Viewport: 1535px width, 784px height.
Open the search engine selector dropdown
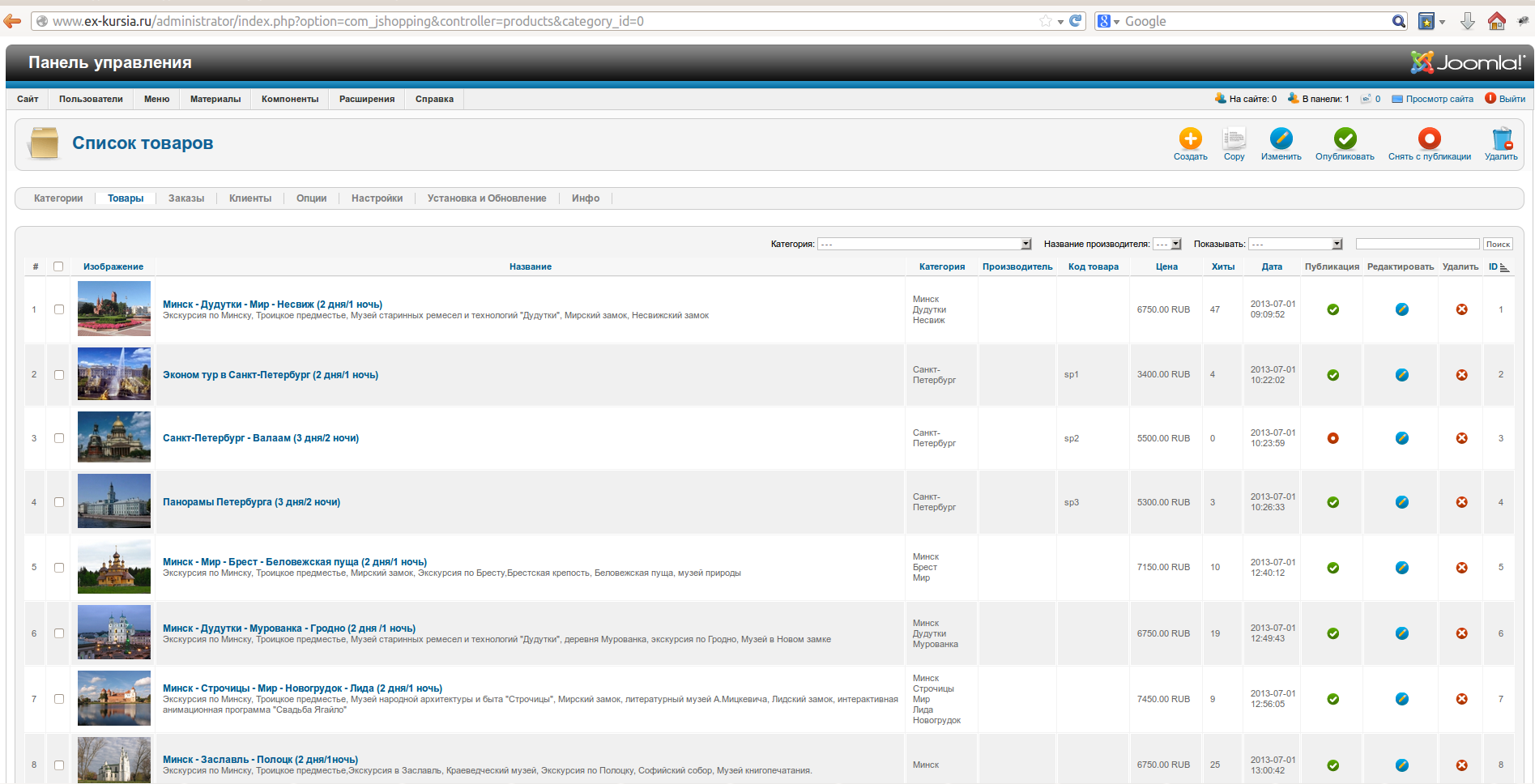1107,21
